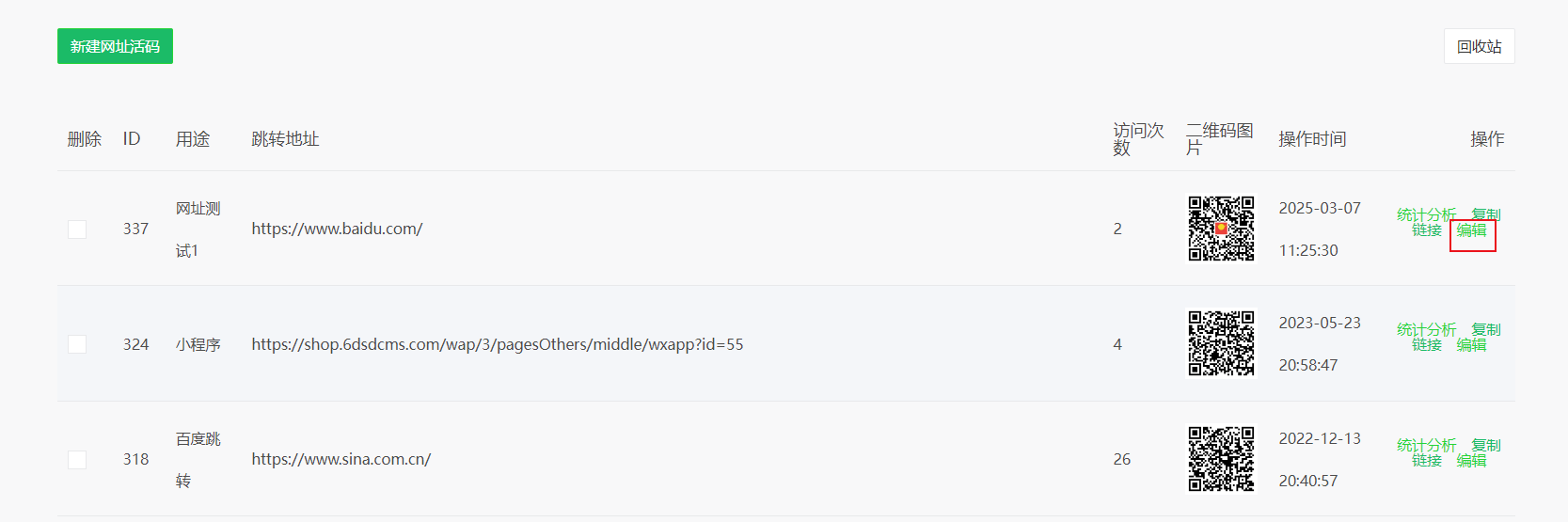Open 统计分析 for the 小程序 row

click(x=1426, y=329)
